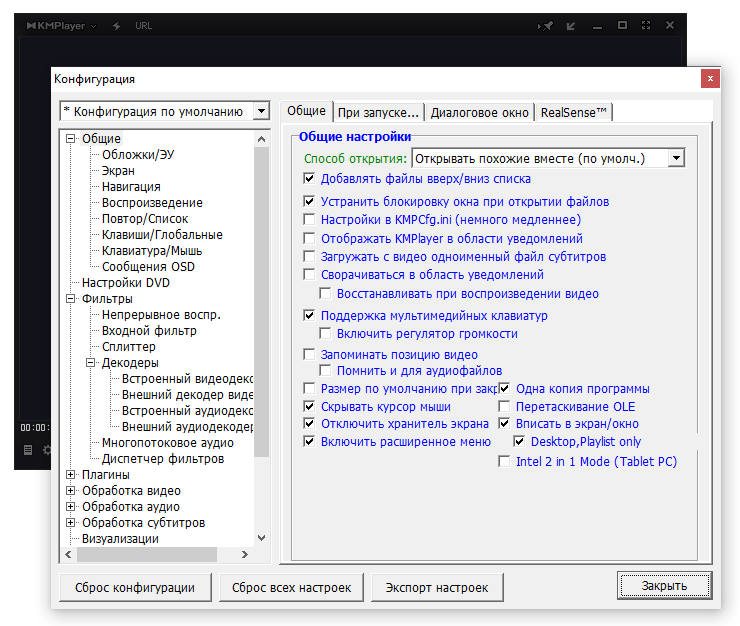
Task: Check Помнить и для аудиофайлов
Action: tap(325, 371)
